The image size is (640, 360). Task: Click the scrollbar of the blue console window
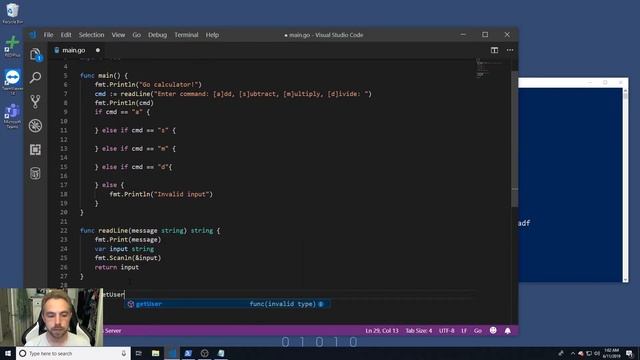(625, 186)
